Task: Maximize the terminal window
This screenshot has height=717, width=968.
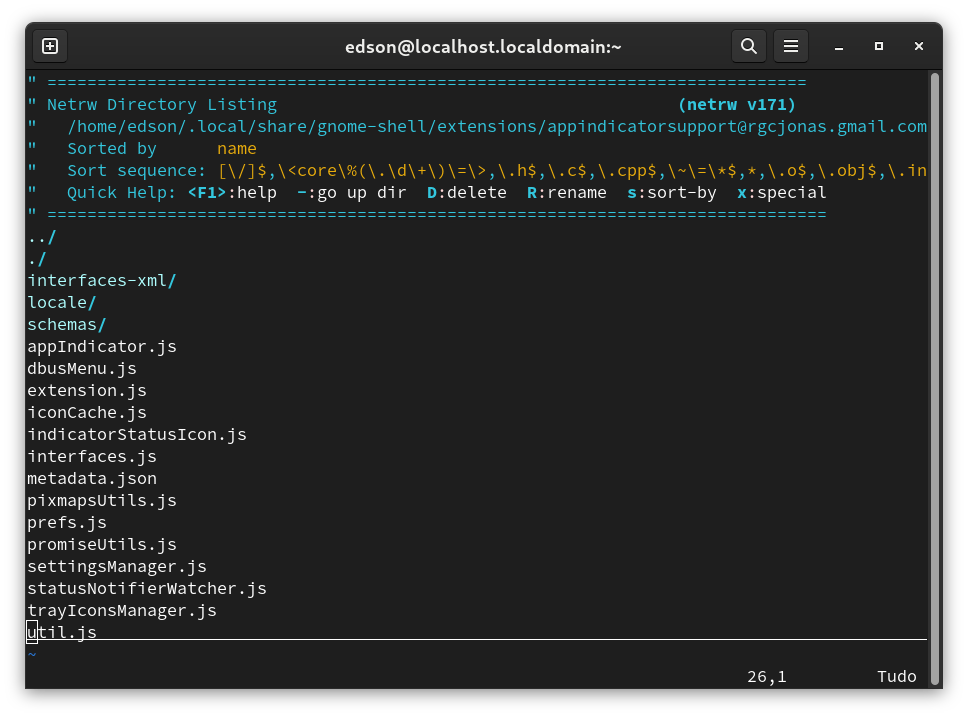Action: pyautogui.click(x=879, y=46)
